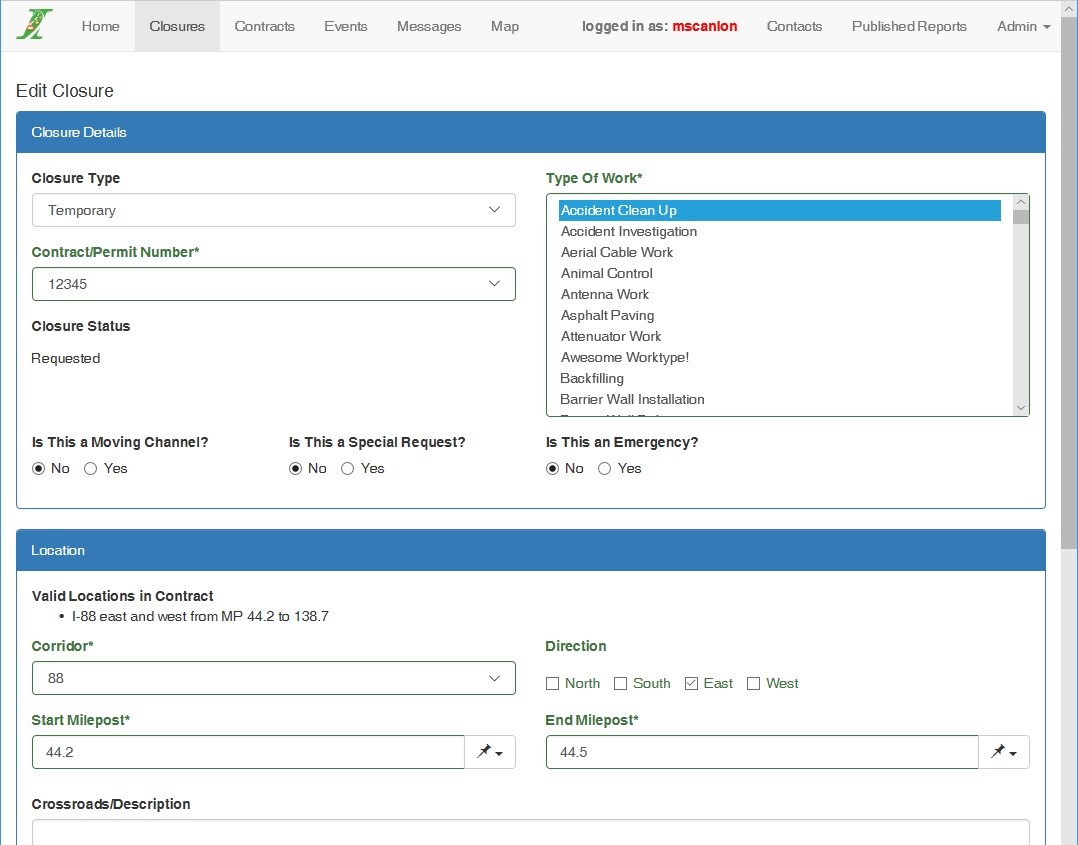The height and width of the screenshot is (845, 1078).
Task: Go to the Contracts tab
Action: pos(264,26)
